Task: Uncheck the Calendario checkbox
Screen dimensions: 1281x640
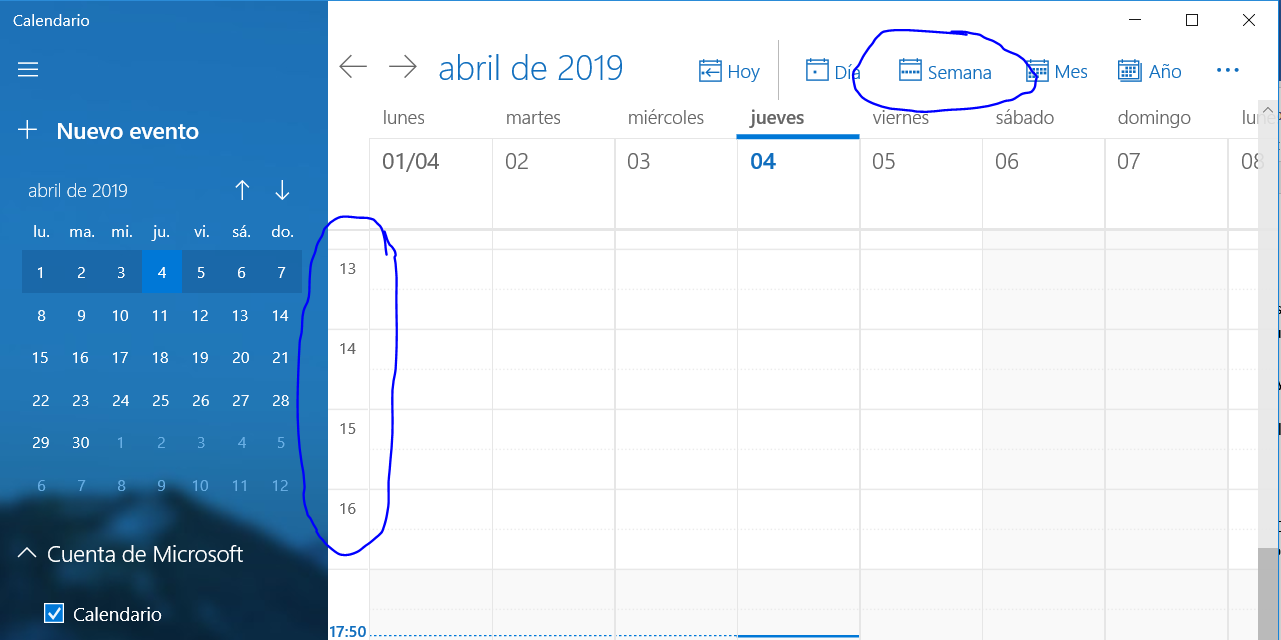Action: tap(54, 614)
